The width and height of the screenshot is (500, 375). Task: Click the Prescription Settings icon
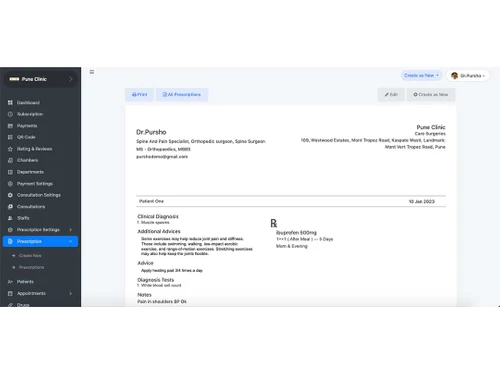point(10,230)
